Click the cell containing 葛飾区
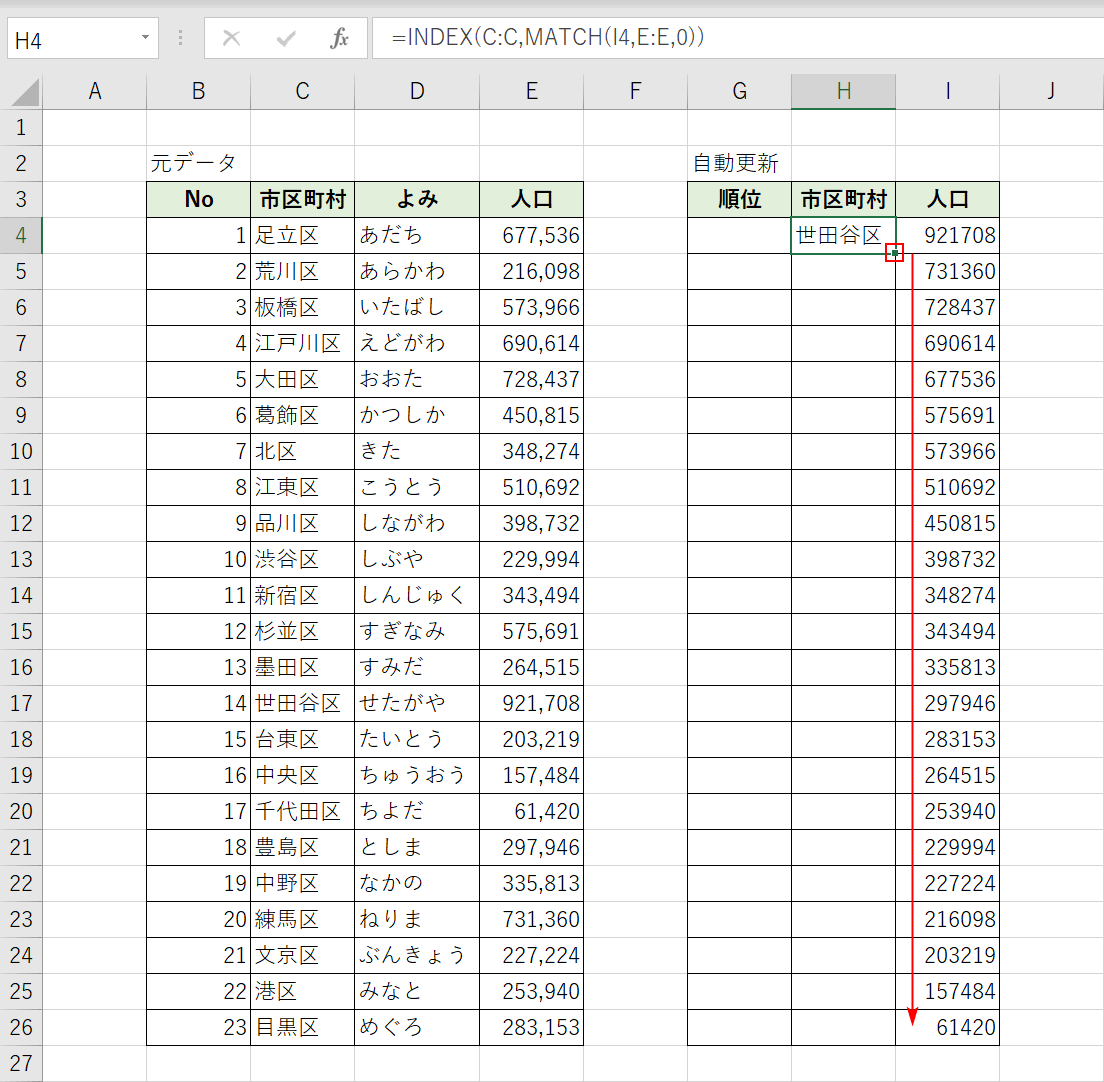This screenshot has width=1104, height=1082. point(303,415)
